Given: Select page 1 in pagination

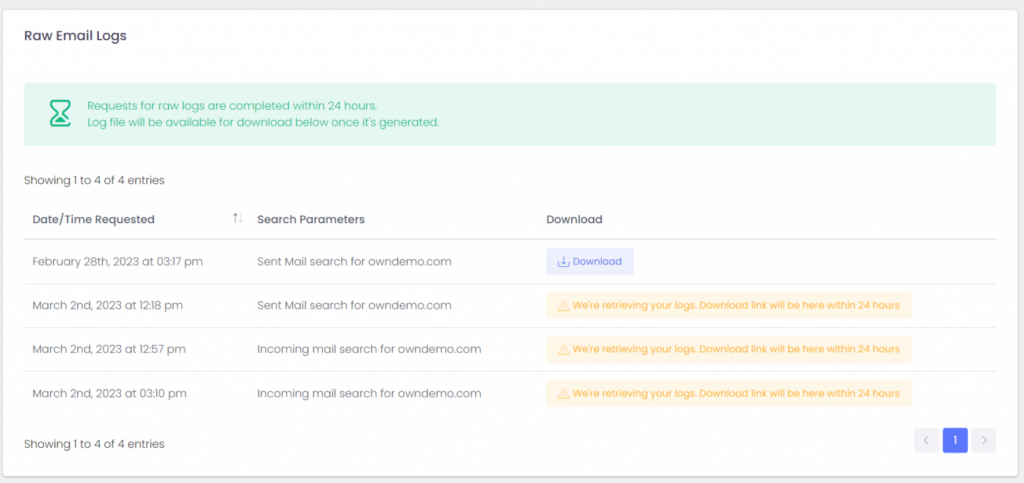Looking at the screenshot, I should 955,441.
